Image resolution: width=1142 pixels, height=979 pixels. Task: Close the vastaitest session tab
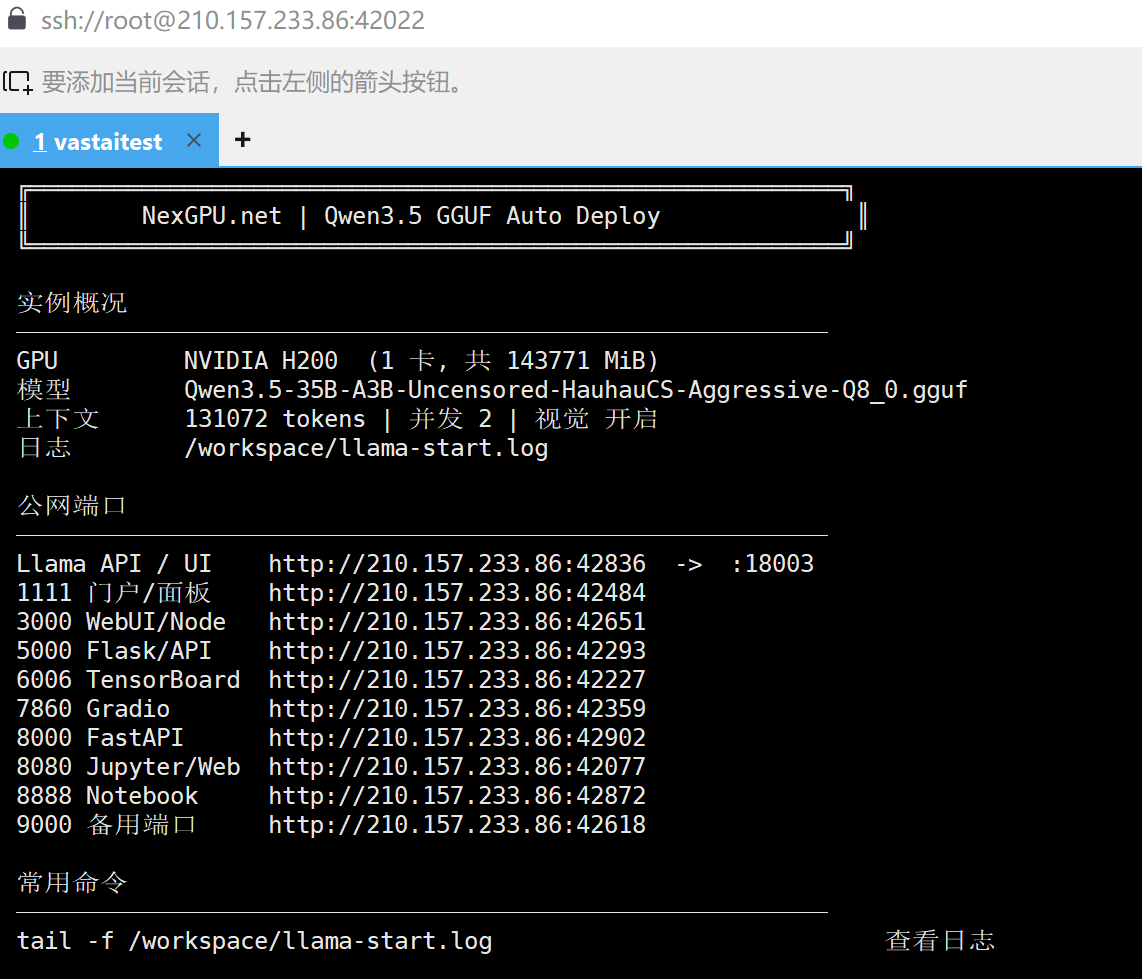[194, 140]
